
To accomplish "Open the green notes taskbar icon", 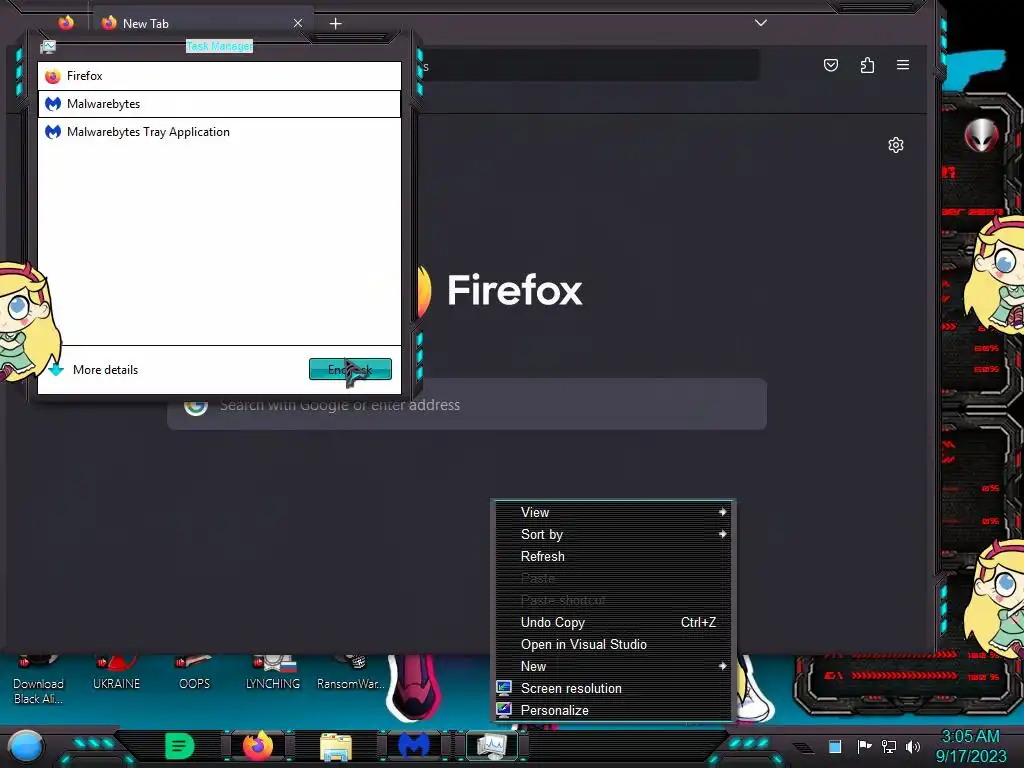I will [x=180, y=746].
